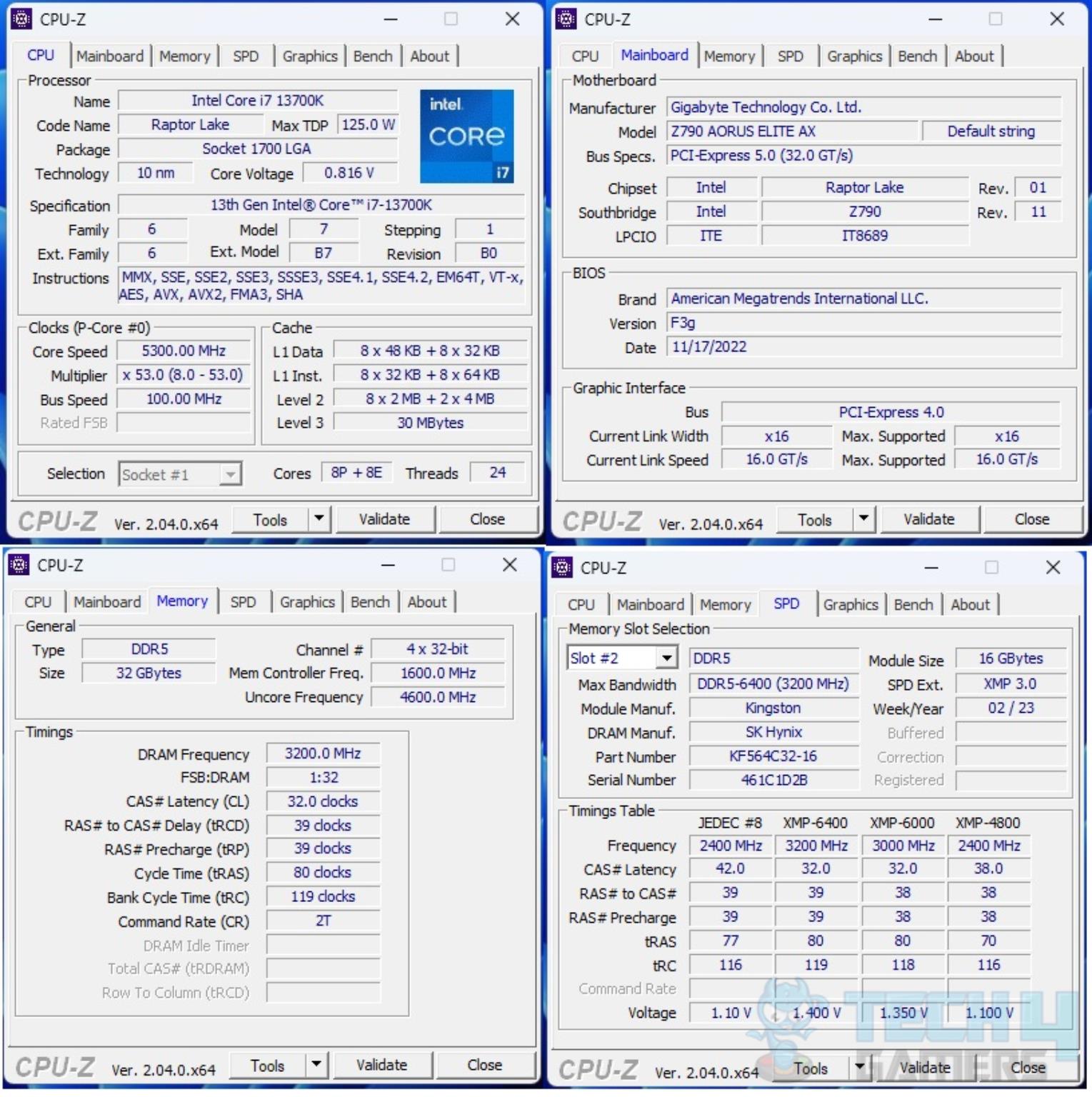Viewport: 1092px width, 1097px height.
Task: Click the Multiplier value x 53.0
Action: [x=184, y=375]
